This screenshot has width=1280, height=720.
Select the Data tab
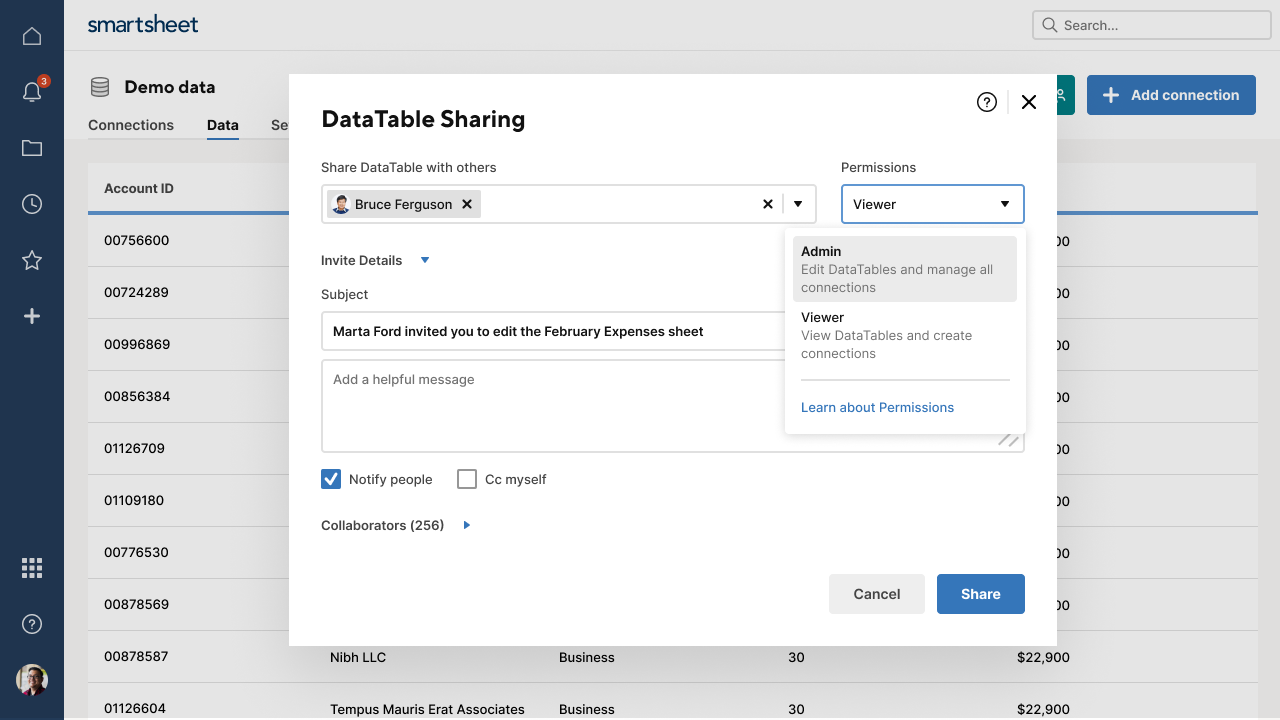coord(222,125)
